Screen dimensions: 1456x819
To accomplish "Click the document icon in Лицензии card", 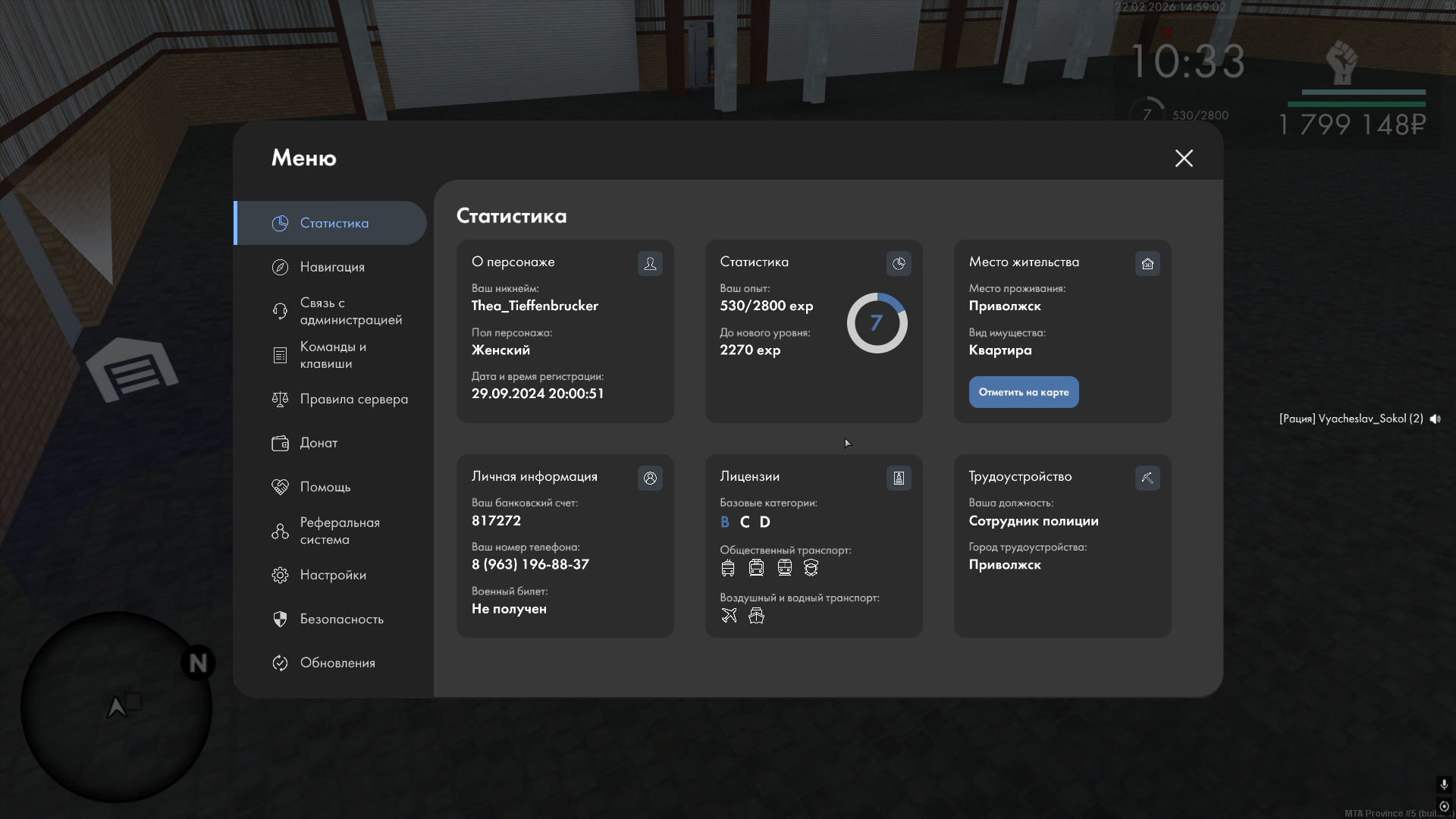I will click(x=899, y=478).
